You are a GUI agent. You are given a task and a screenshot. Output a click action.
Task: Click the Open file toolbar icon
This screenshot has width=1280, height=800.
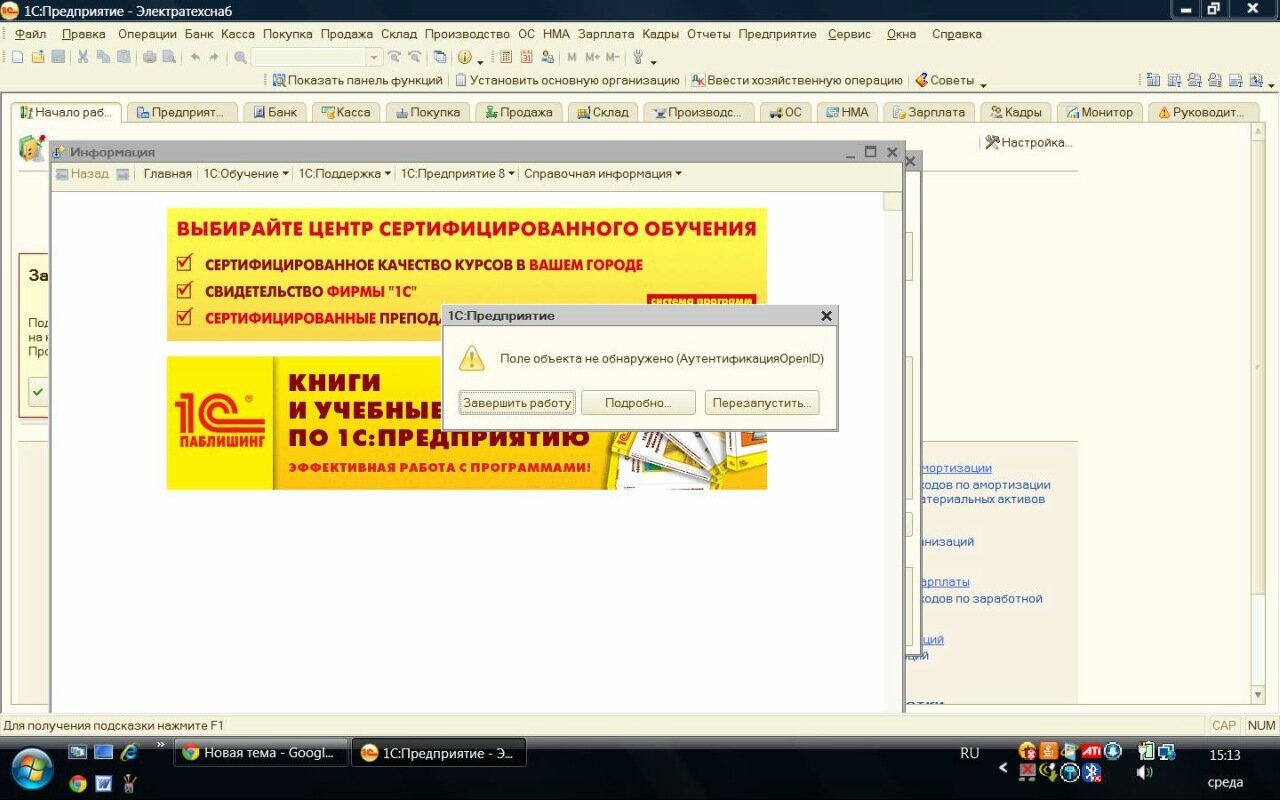38,57
